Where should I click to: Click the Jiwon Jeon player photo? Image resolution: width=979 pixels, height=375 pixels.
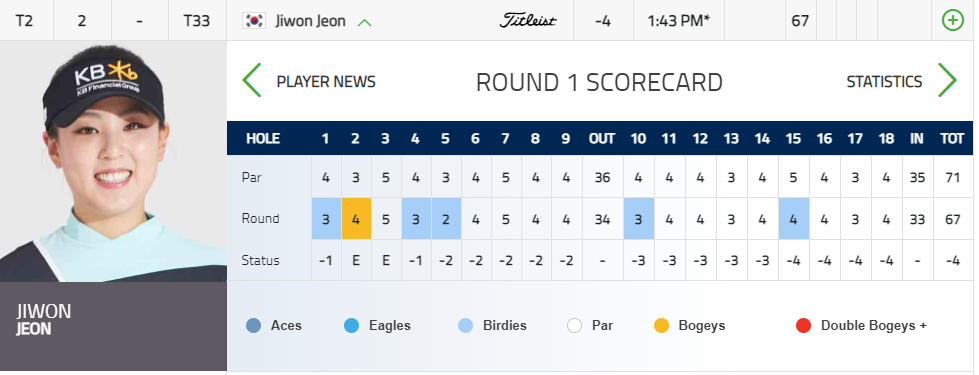[113, 162]
